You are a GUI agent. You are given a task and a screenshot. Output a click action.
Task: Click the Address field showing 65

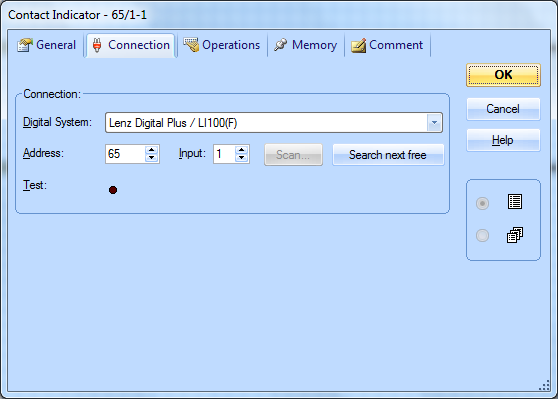tap(125, 154)
